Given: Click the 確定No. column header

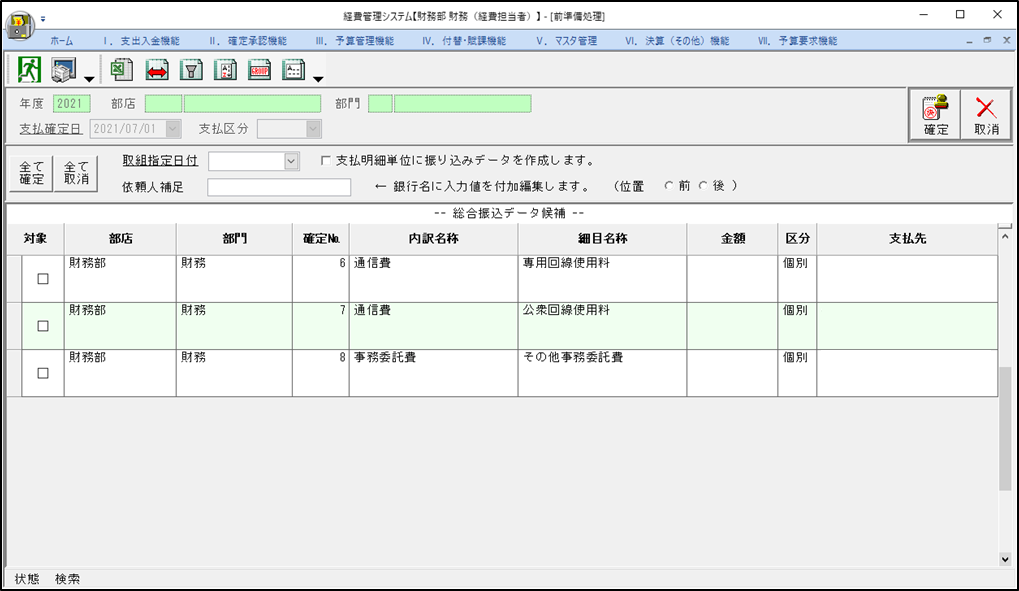Looking at the screenshot, I should [321, 239].
